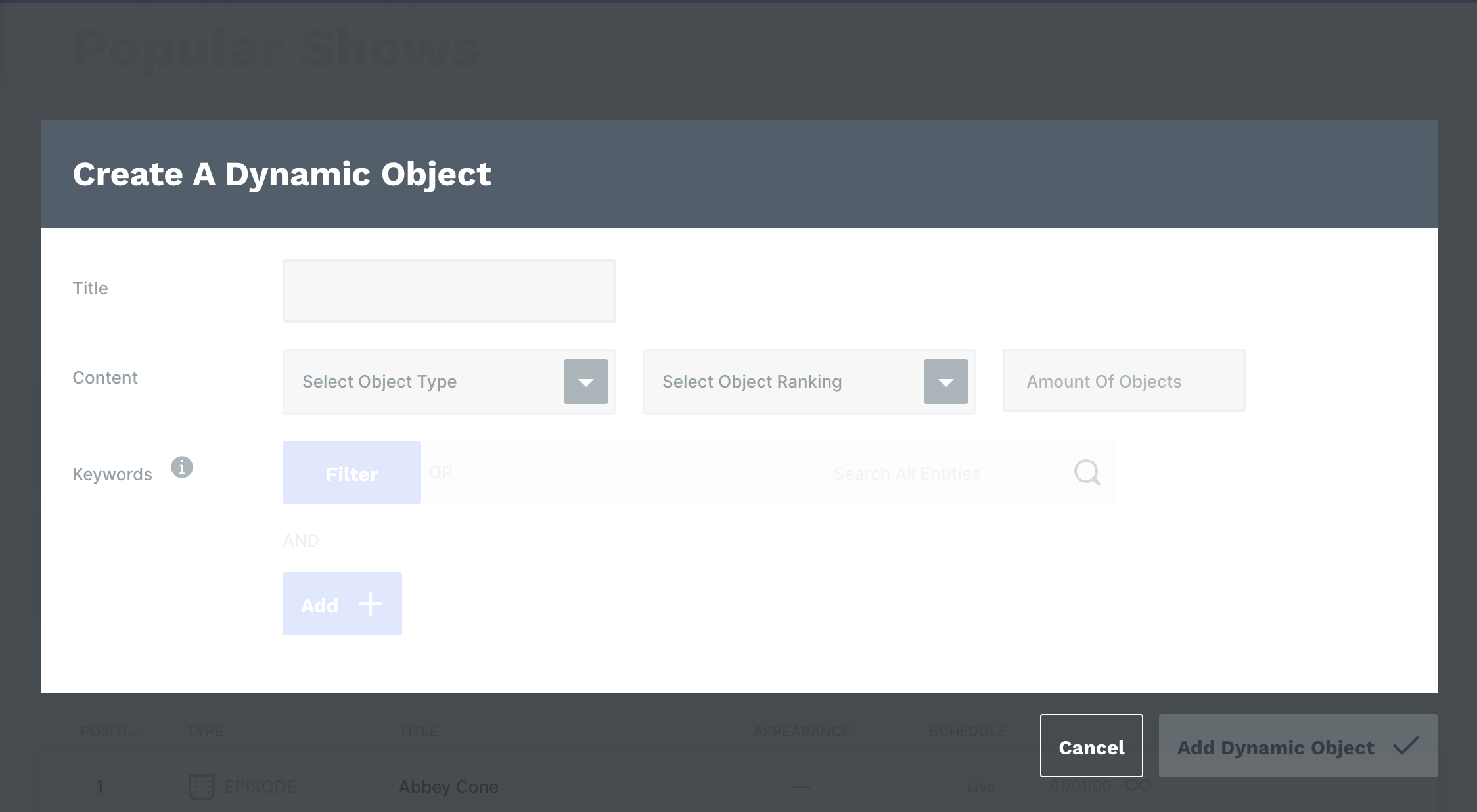
Task: Click the APPEARANCE column header
Action: (801, 731)
